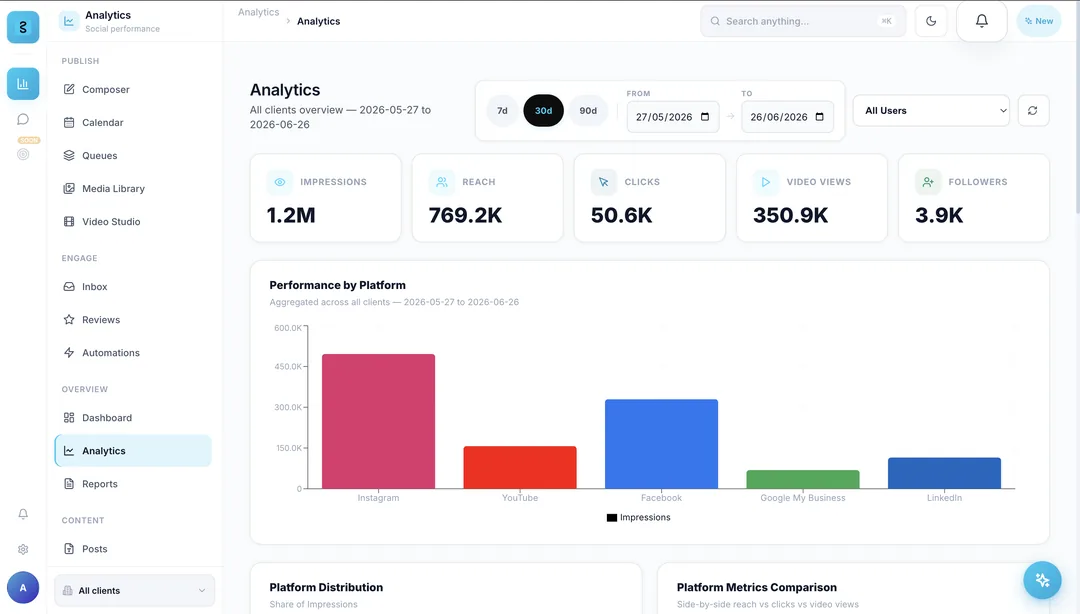Screen dimensions: 1080x614
Task: Click the To date input 26/06/2026
Action: coord(787,116)
